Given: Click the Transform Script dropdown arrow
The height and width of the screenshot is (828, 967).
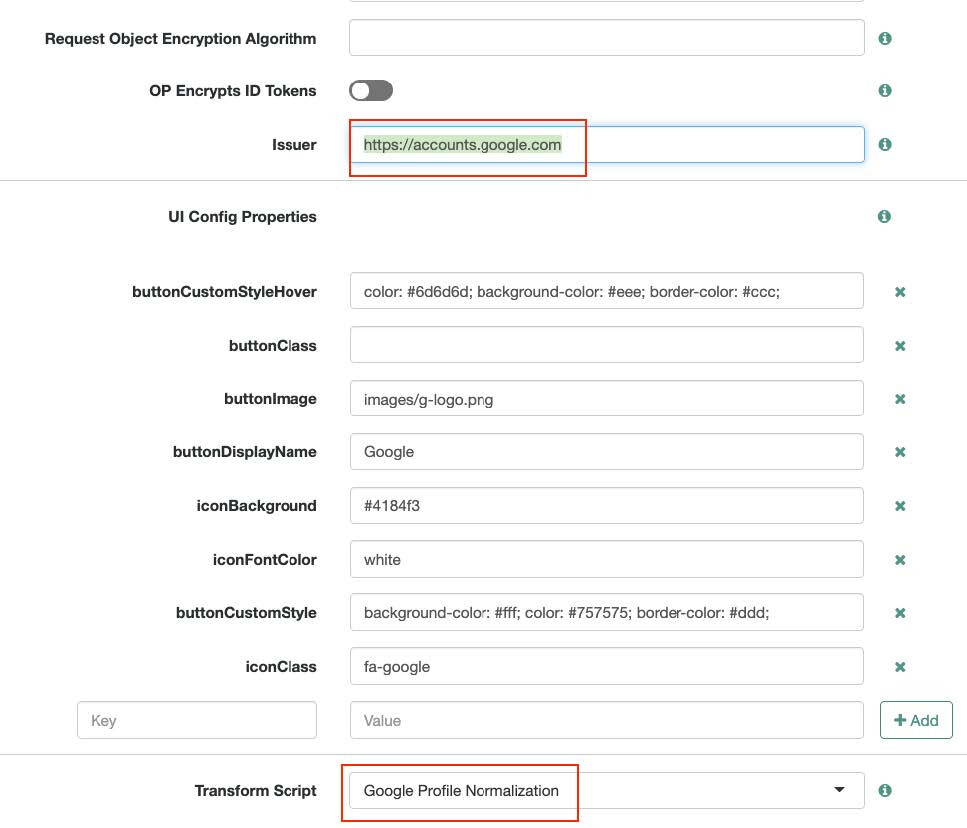Looking at the screenshot, I should [839, 790].
